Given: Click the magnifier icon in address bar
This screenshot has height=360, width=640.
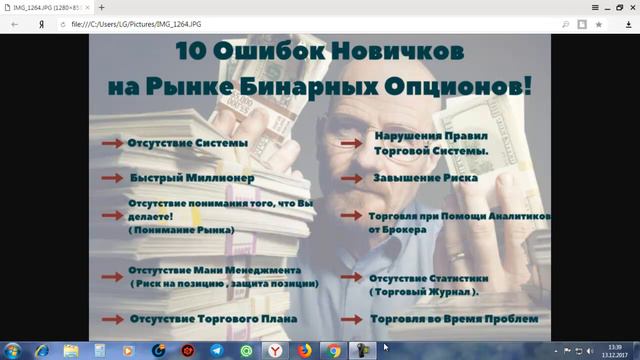Looking at the screenshot, I should 565,24.
